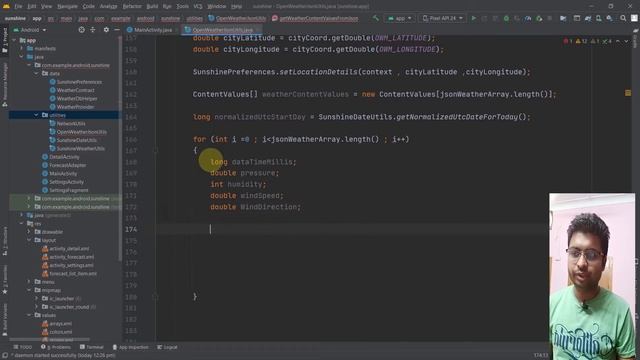Click Collapse All icon in Project panel
The height and width of the screenshot is (360, 640).
click(93, 30)
